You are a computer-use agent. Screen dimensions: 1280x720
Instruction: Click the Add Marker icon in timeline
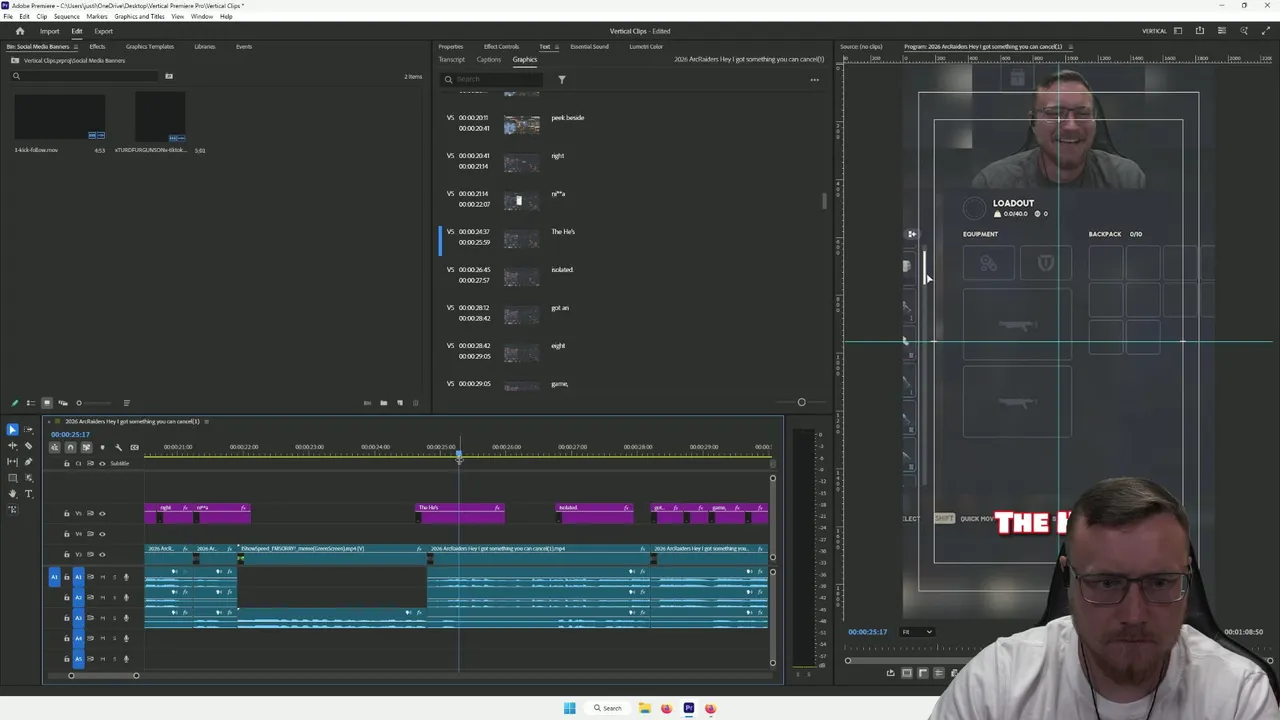pos(102,447)
